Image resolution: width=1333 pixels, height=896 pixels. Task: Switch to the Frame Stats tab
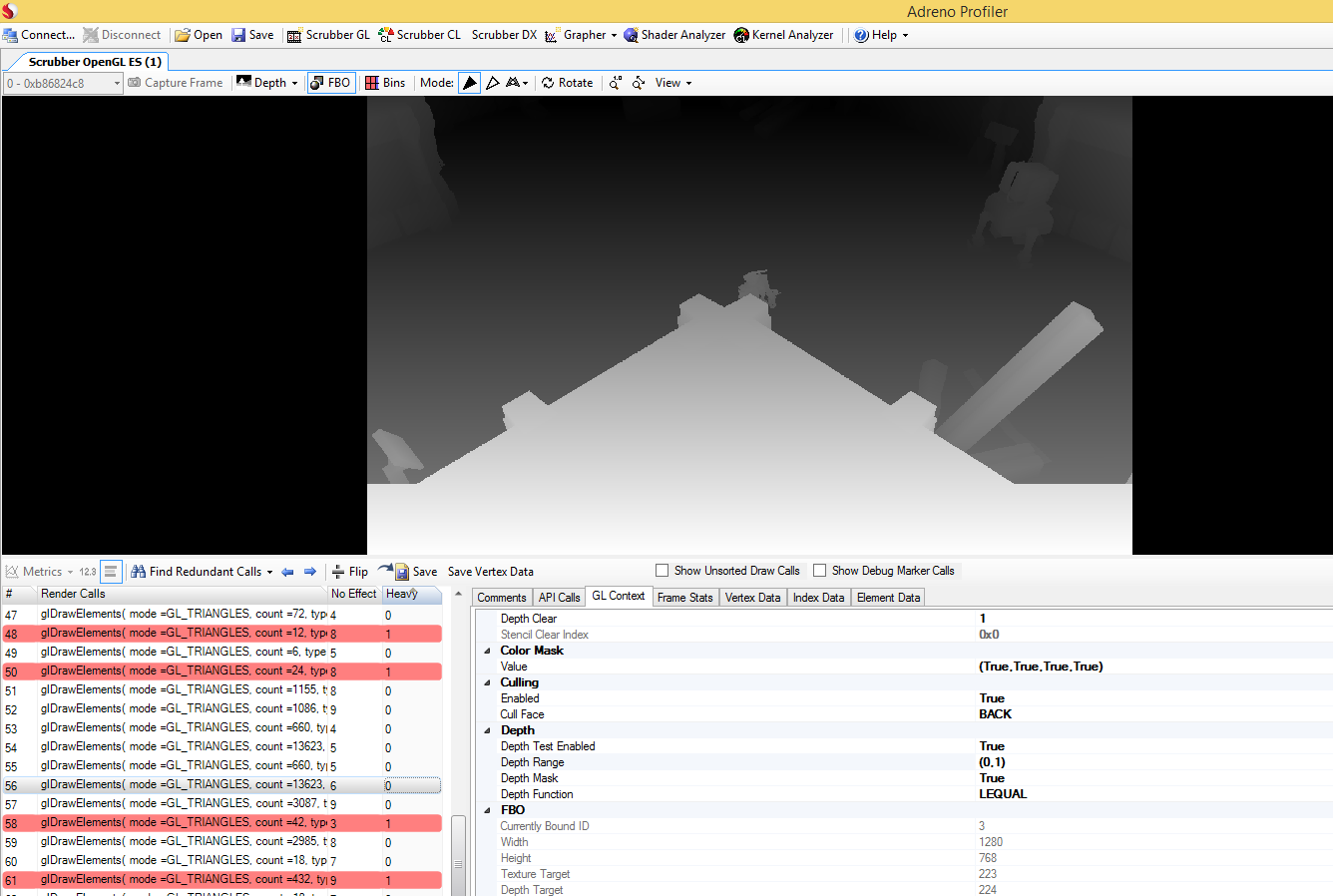(x=684, y=598)
